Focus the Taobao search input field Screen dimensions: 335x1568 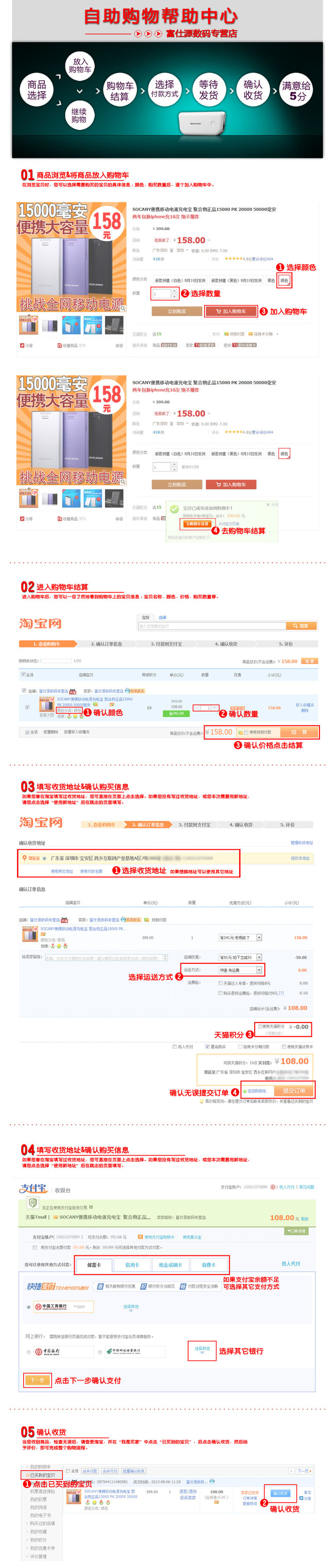(212, 626)
